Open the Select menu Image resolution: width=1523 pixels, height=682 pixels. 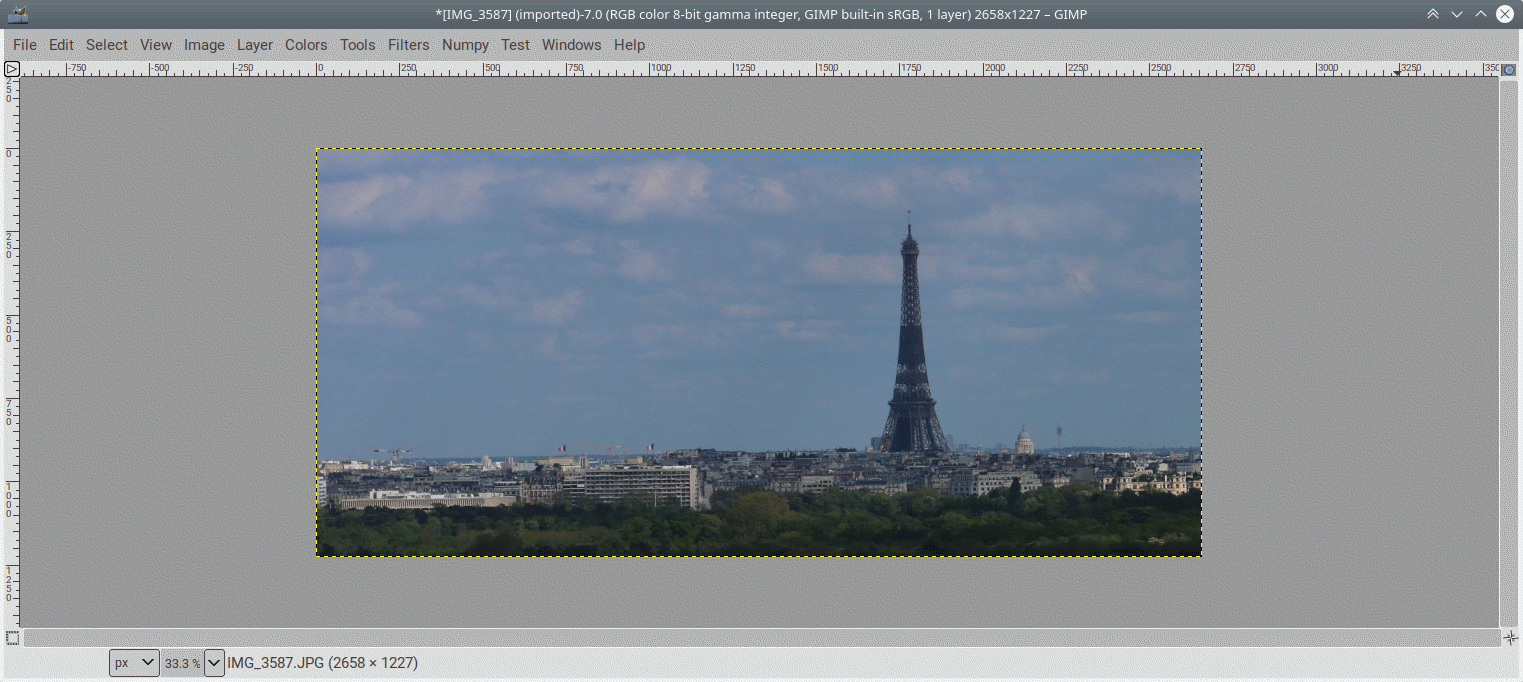tap(107, 45)
